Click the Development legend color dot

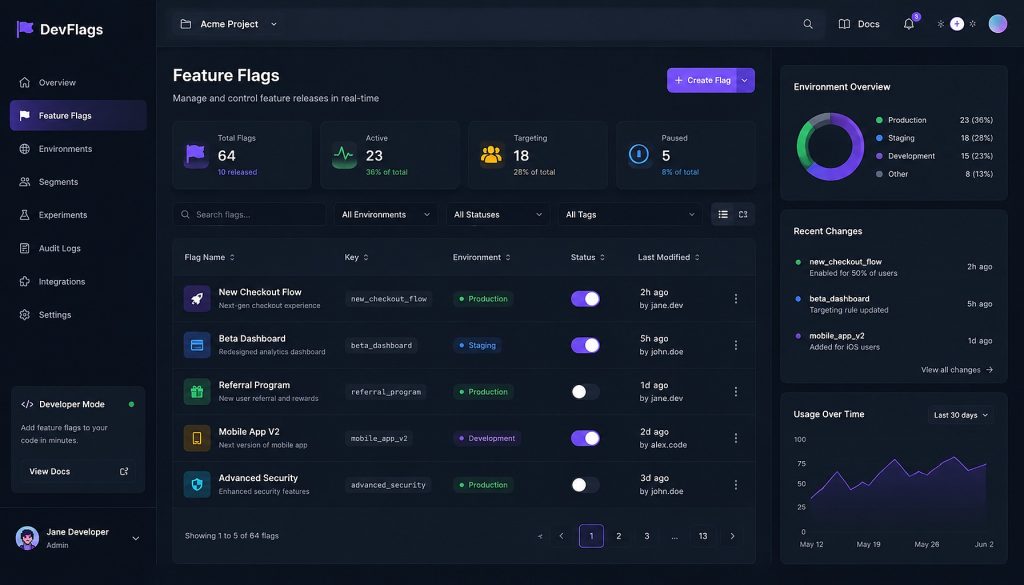pyautogui.click(x=879, y=156)
